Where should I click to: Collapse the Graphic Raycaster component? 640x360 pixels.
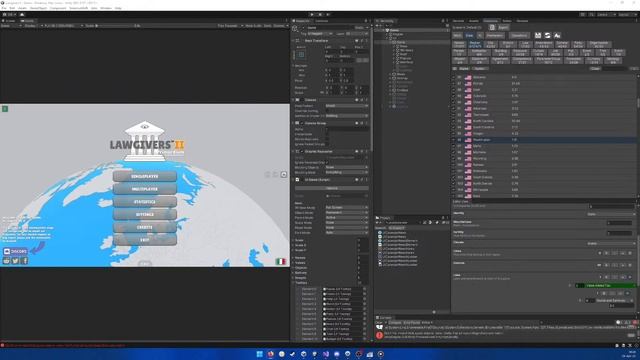coord(293,151)
